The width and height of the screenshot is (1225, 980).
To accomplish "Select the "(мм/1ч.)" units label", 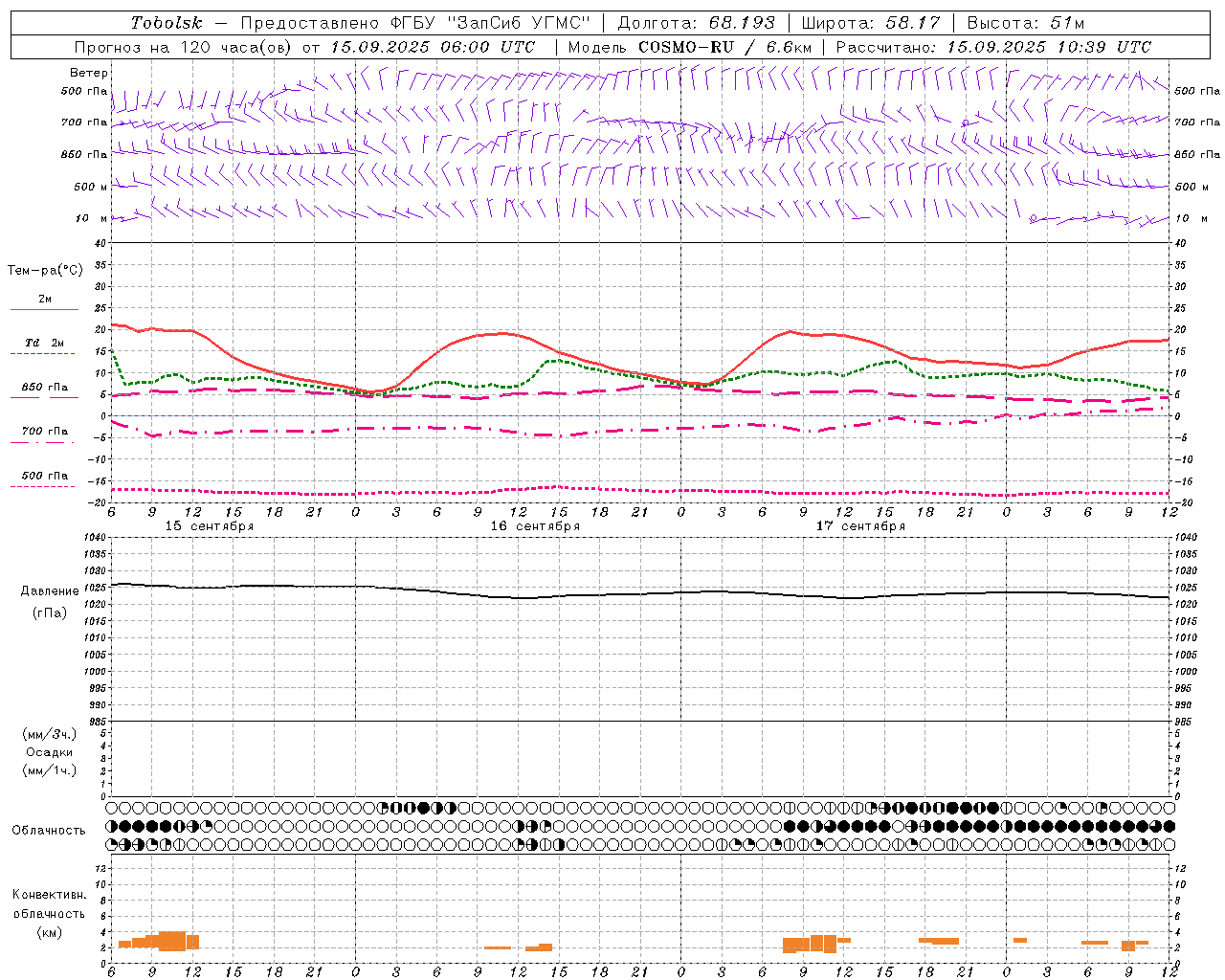I will tap(50, 770).
